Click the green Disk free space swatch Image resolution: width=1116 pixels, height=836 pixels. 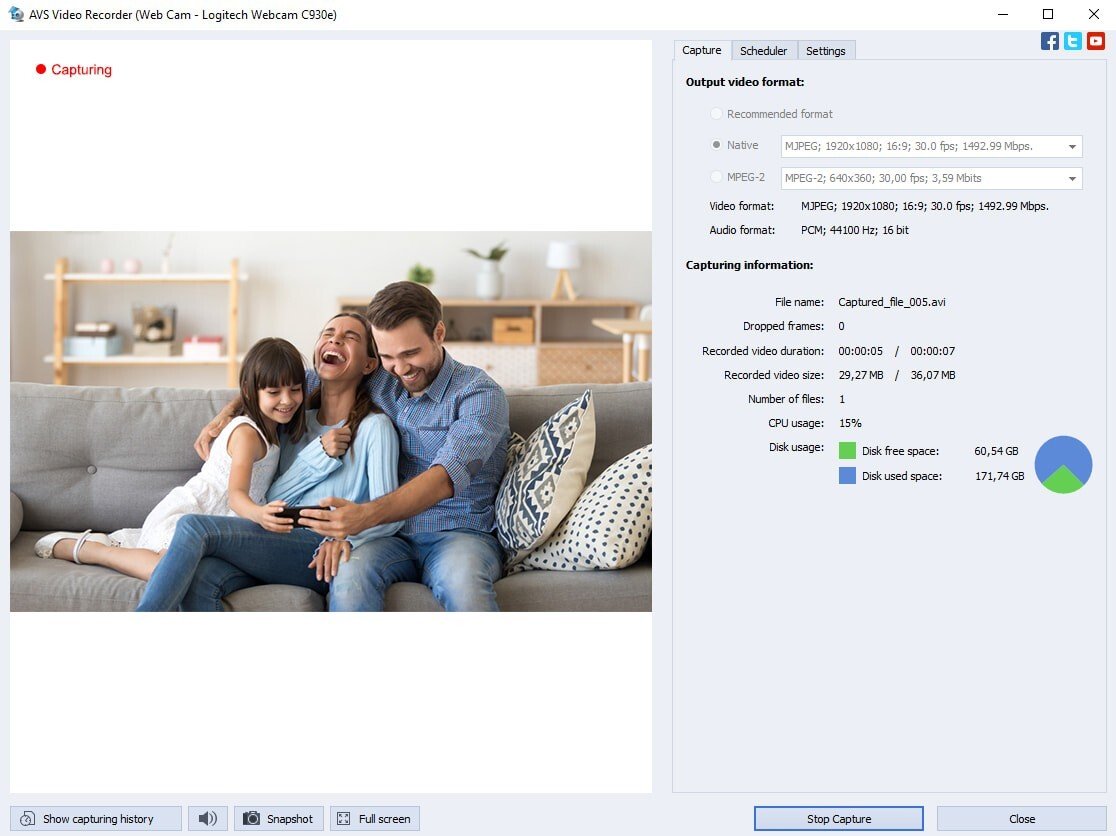pyautogui.click(x=849, y=451)
